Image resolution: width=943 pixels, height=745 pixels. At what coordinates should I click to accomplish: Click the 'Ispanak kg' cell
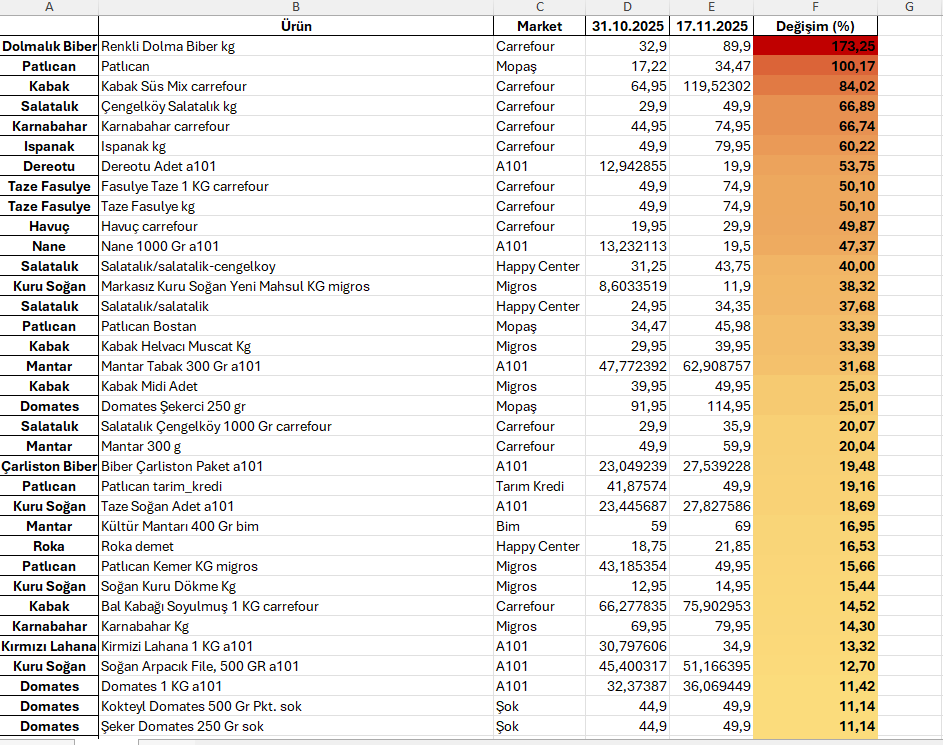[296, 146]
